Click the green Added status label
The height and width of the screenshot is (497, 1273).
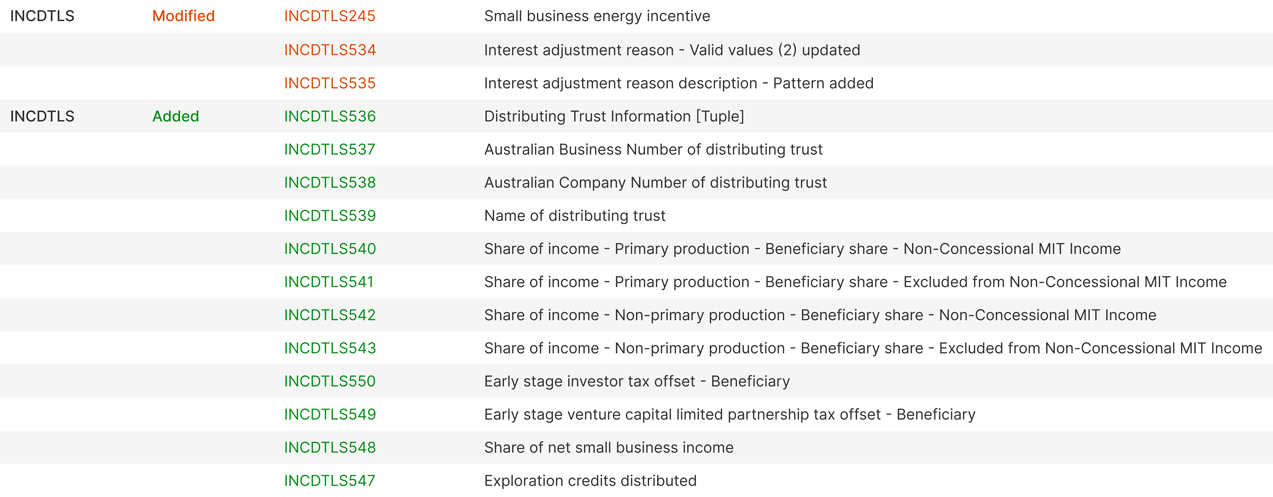pos(176,116)
